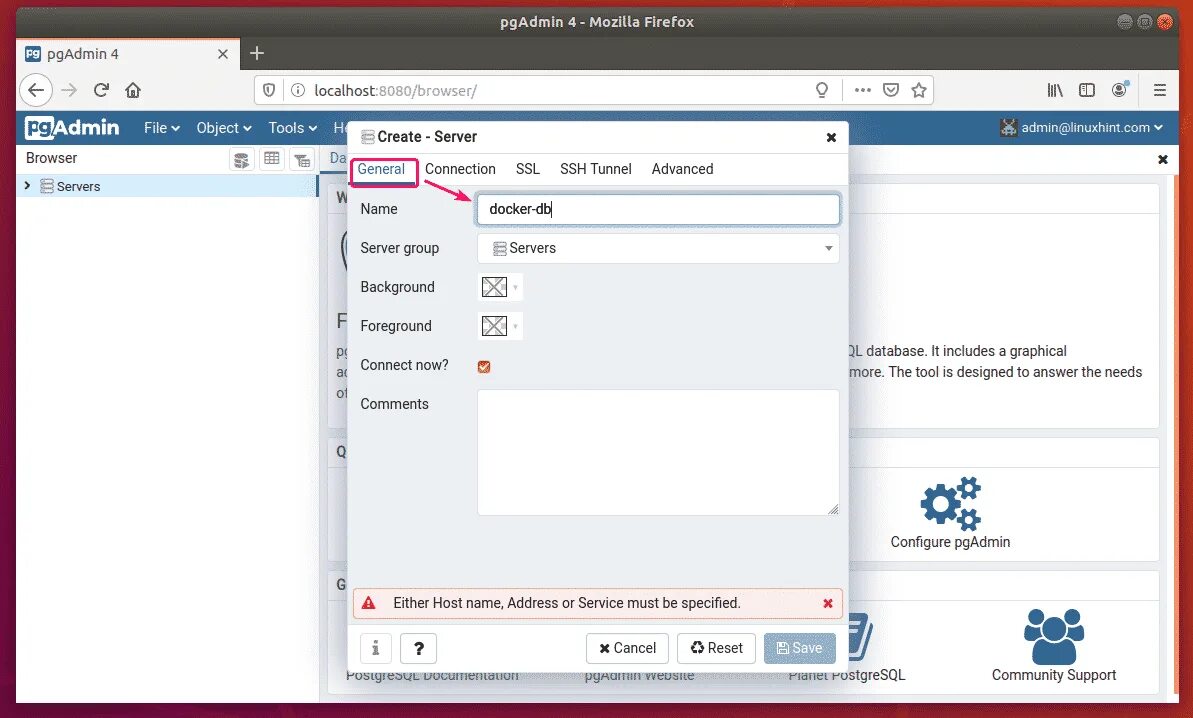1193x718 pixels.
Task: Open the Server group dropdown
Action: coord(658,248)
